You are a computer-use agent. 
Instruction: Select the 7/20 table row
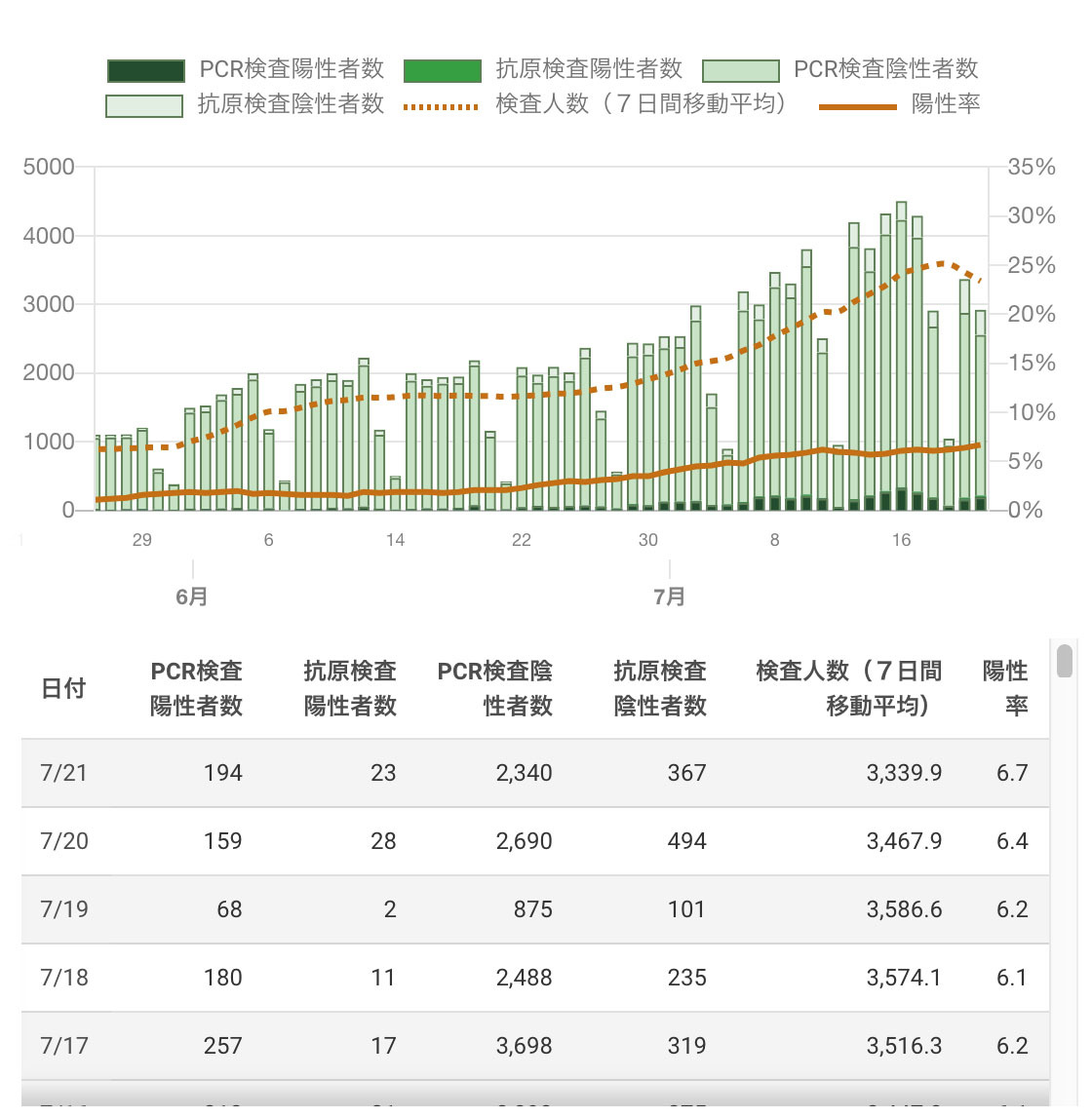click(x=534, y=841)
